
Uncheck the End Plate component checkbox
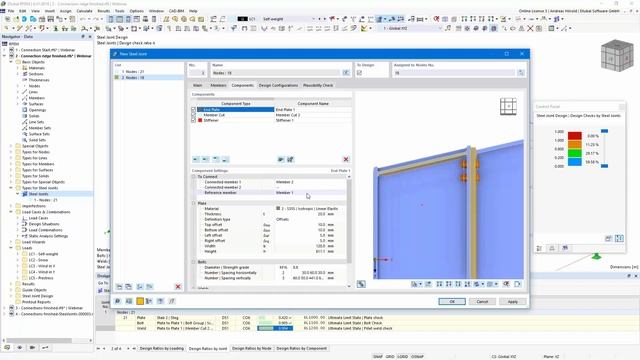click(193, 110)
